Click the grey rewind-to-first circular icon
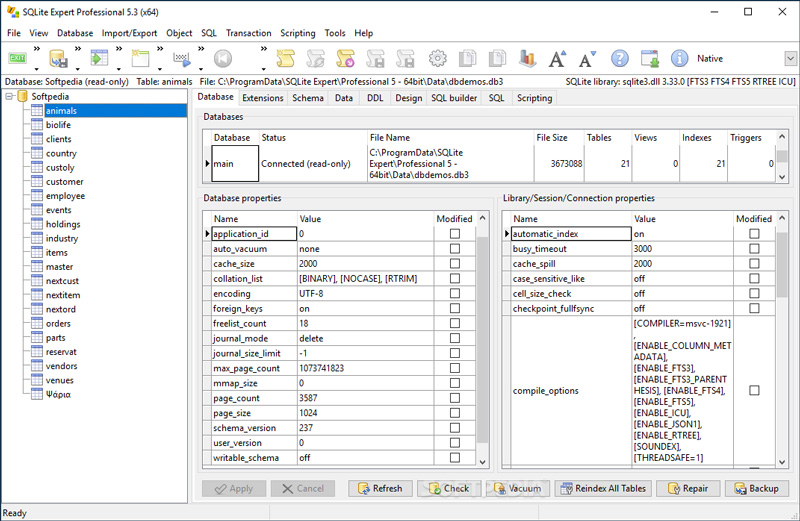 pyautogui.click(x=222, y=59)
